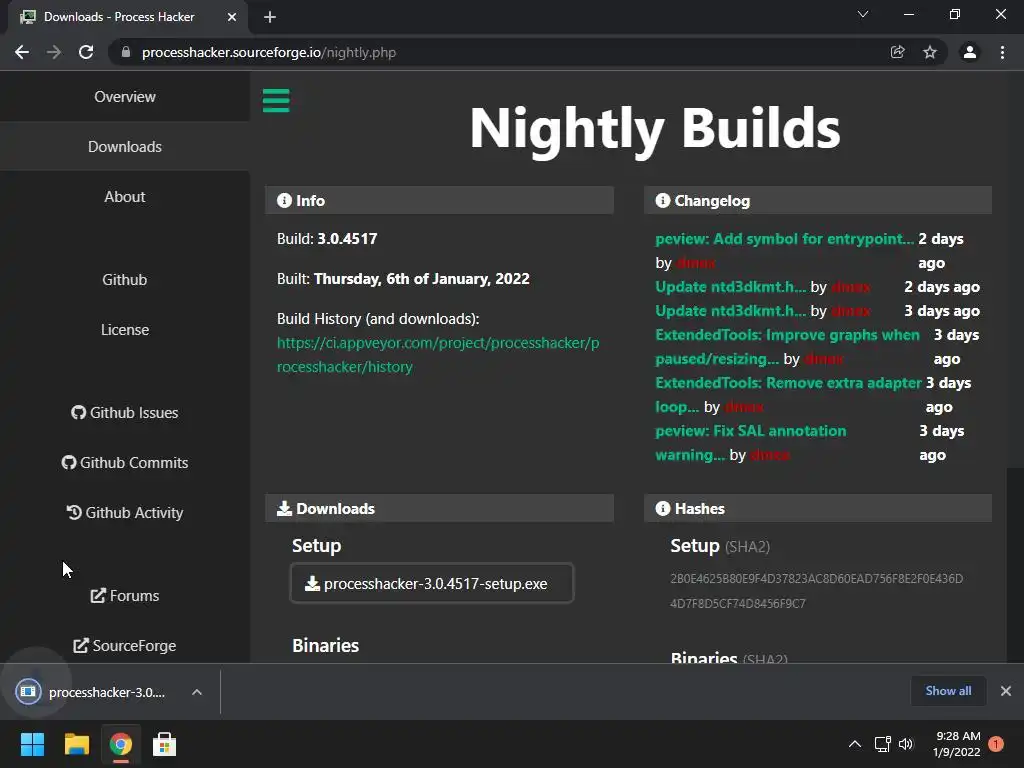Open the About page
This screenshot has height=768, width=1024.
[125, 197]
